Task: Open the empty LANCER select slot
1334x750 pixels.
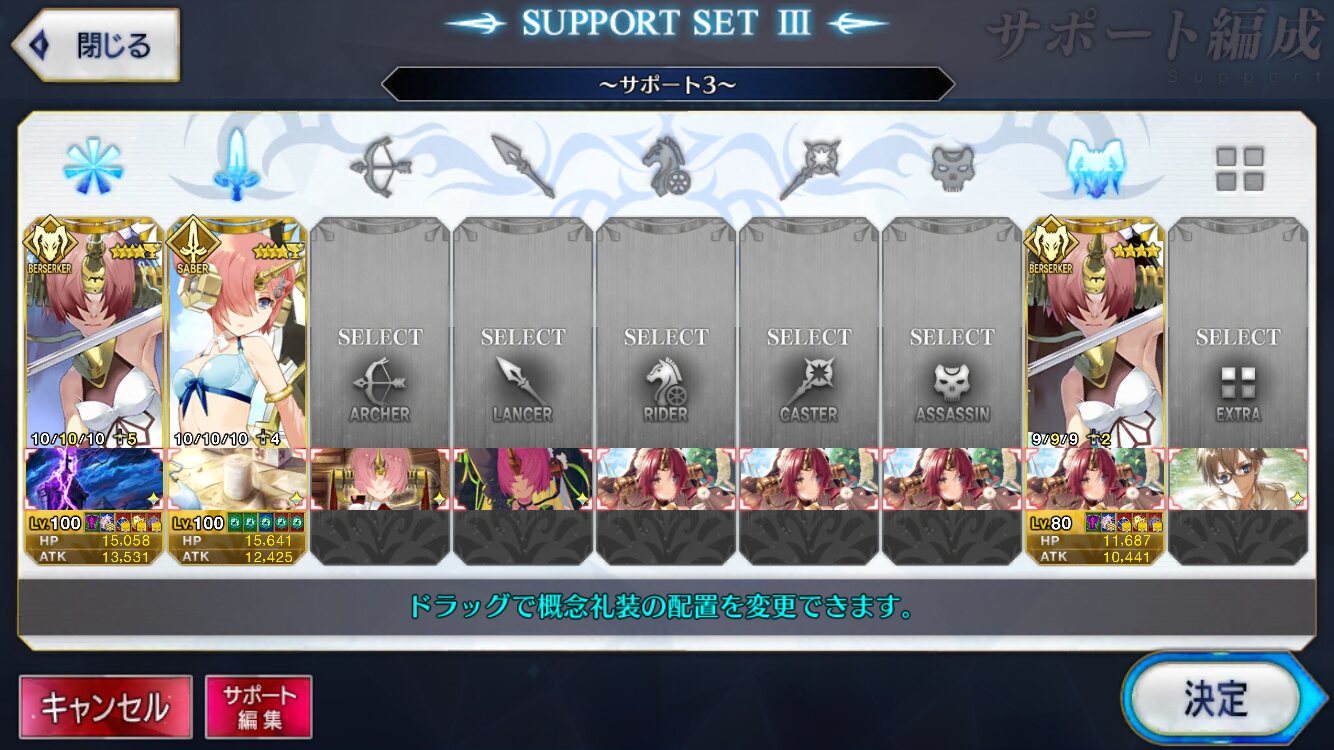Action: point(523,333)
